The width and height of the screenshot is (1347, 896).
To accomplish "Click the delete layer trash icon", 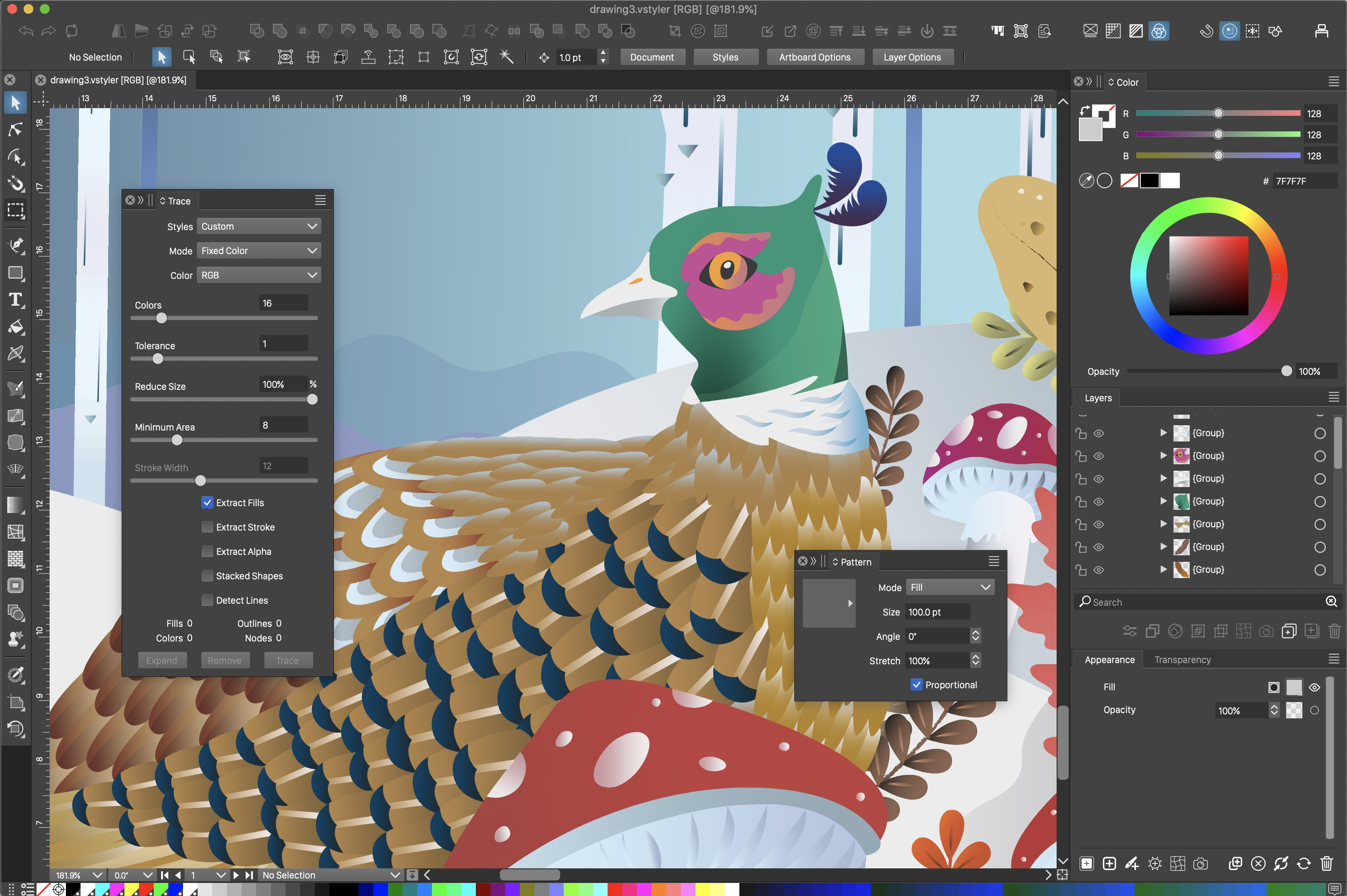I will [1334, 631].
